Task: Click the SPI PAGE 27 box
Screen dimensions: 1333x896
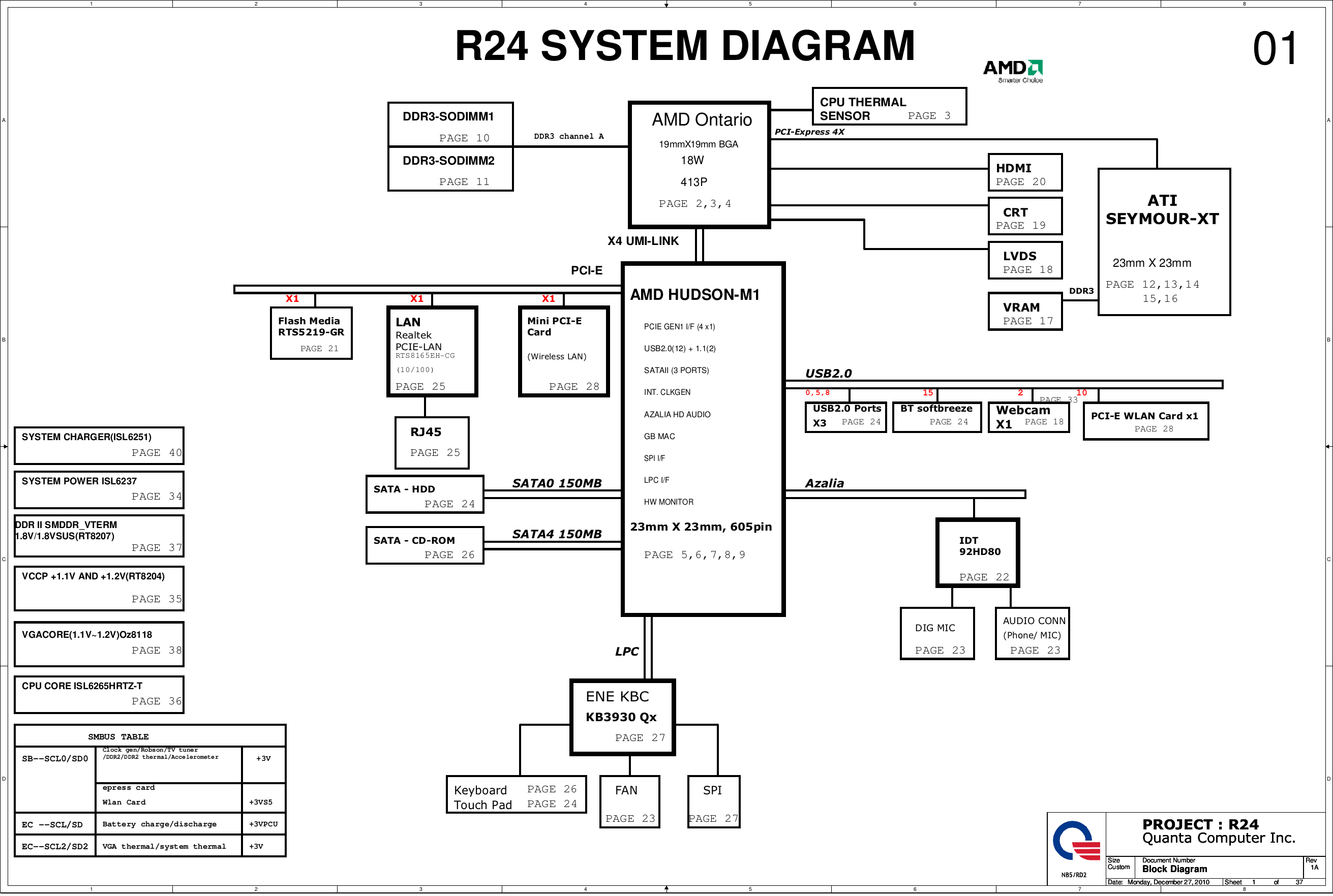Action: (x=713, y=801)
